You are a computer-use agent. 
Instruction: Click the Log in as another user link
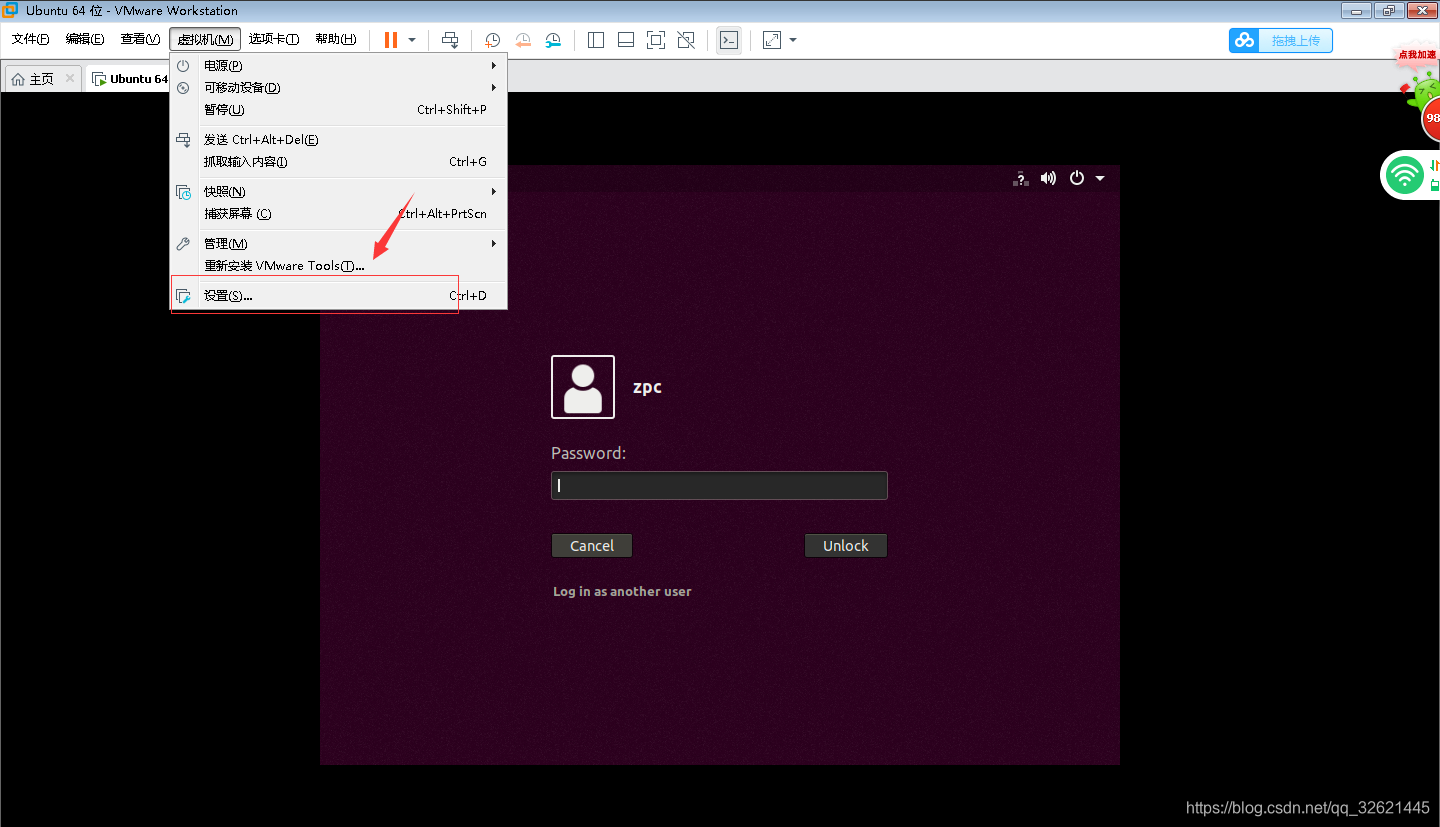pyautogui.click(x=622, y=591)
